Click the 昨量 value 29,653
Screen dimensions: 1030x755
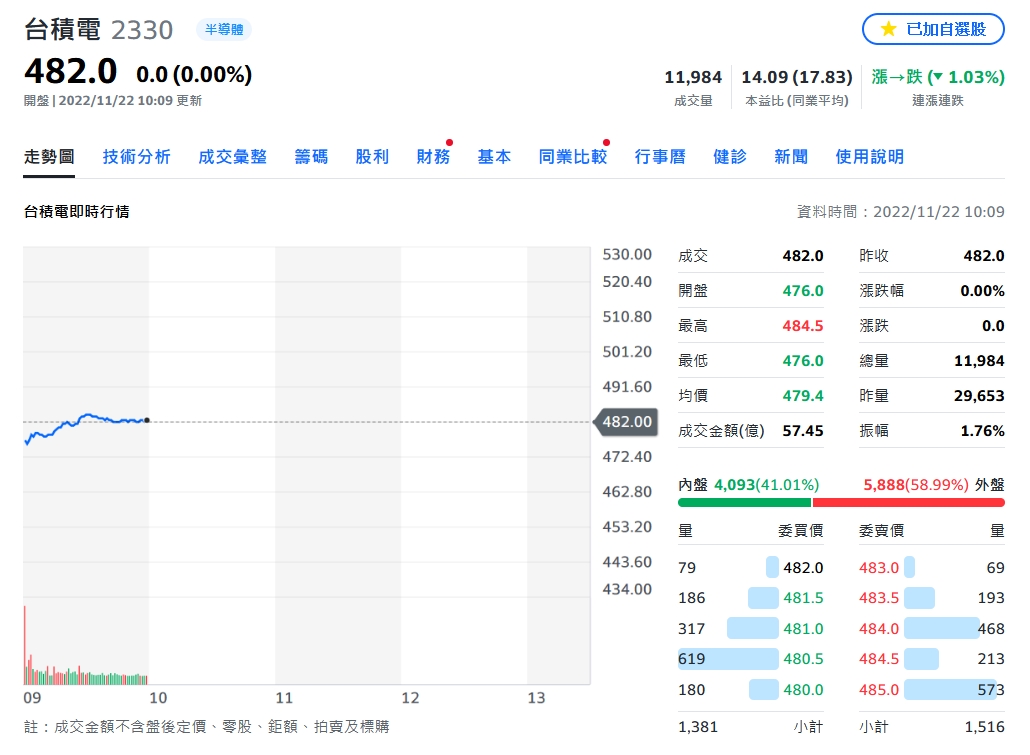tap(979, 396)
